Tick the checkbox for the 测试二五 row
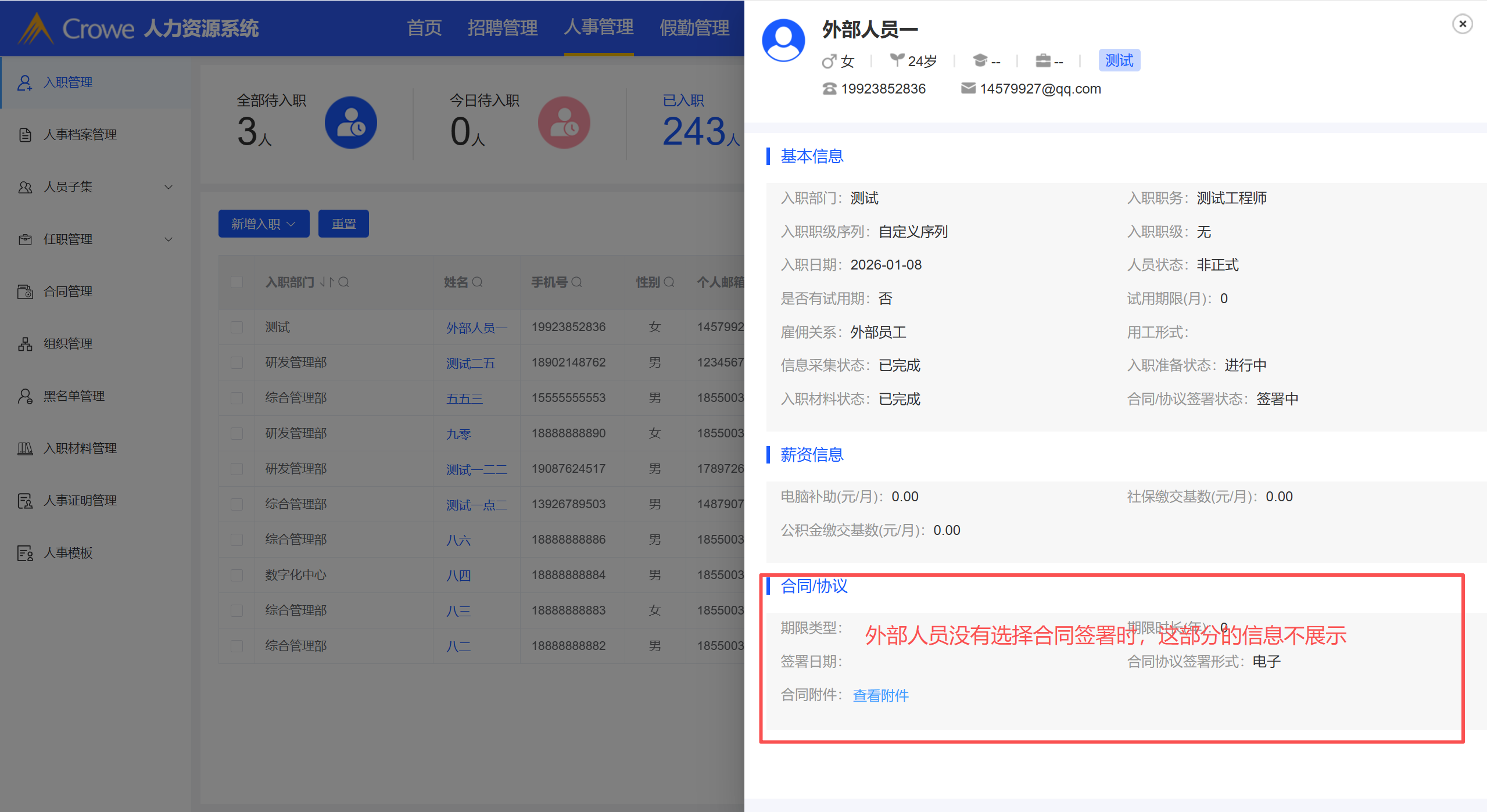This screenshot has width=1487, height=812. pyautogui.click(x=237, y=363)
